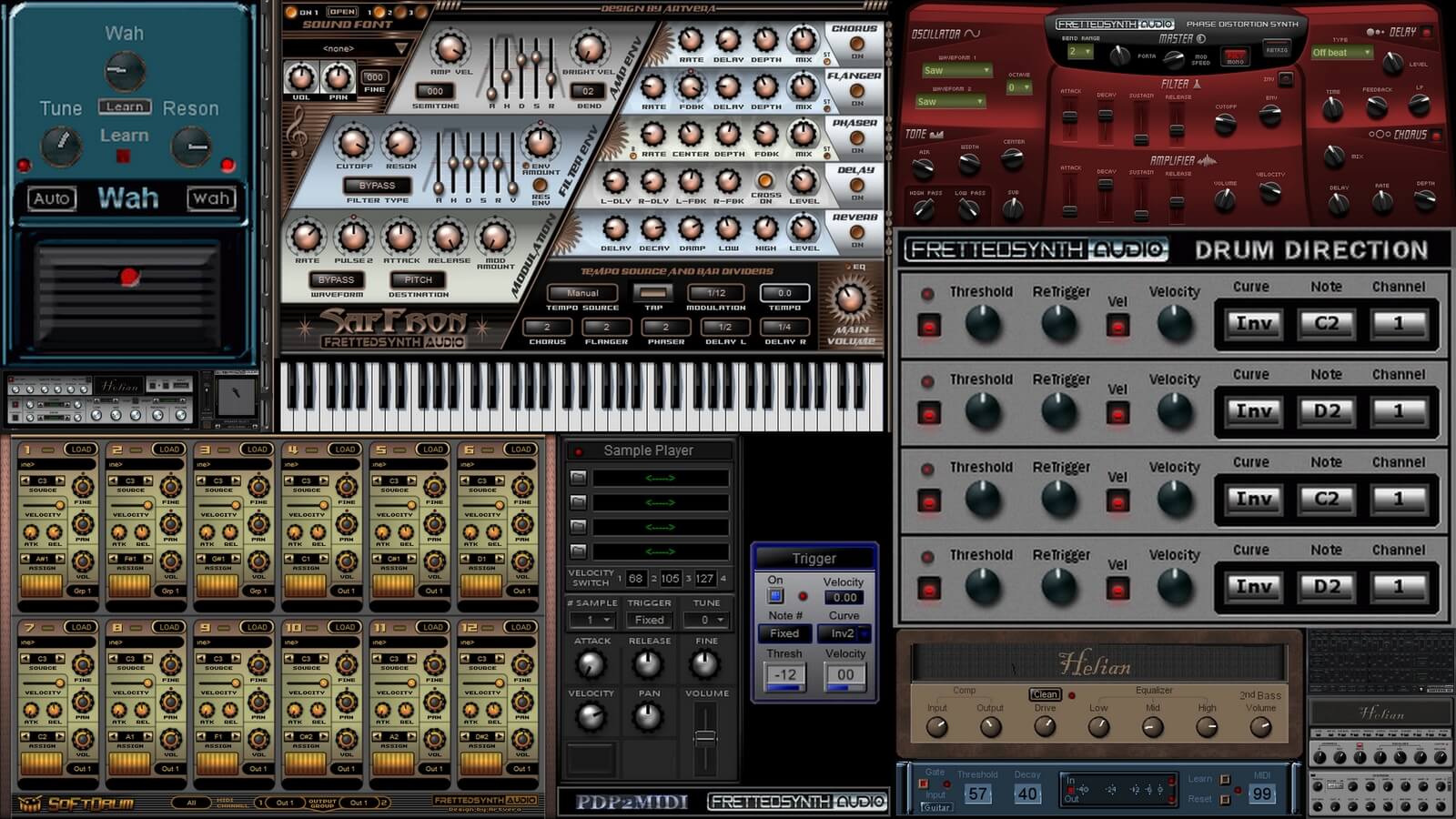Select the Wah mode button on the right side of the pedal
Screen dimensions: 1456x819
[x=211, y=198]
